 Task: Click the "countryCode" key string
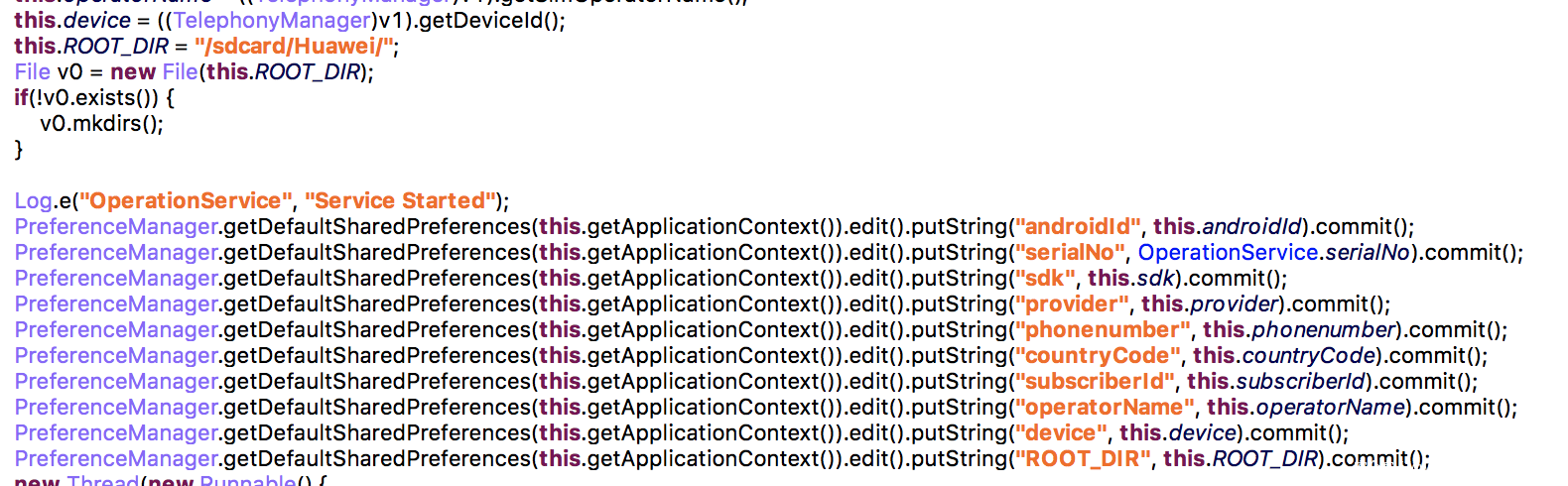(1097, 356)
